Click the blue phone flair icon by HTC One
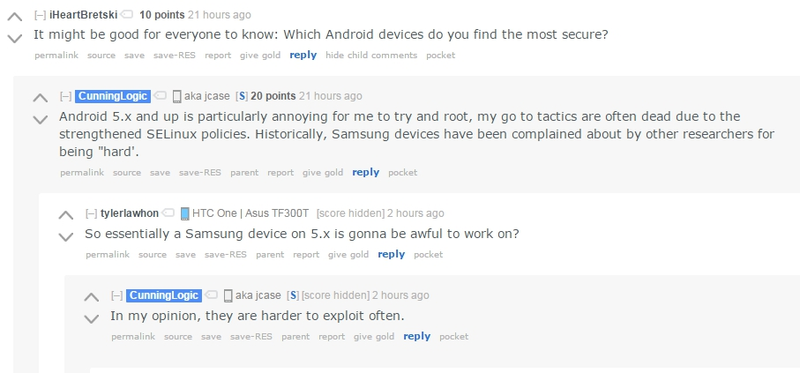This screenshot has height=373, width=800. click(x=185, y=213)
